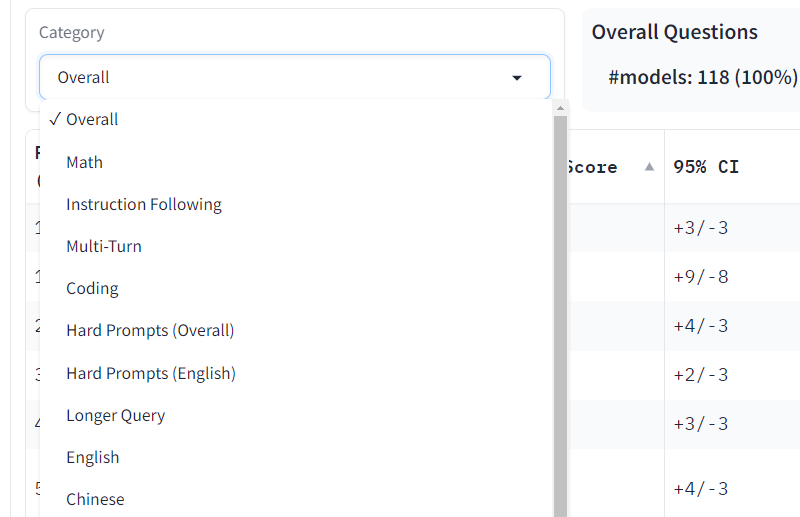Select the Longer Query option
The height and width of the screenshot is (517, 800).
[116, 415]
